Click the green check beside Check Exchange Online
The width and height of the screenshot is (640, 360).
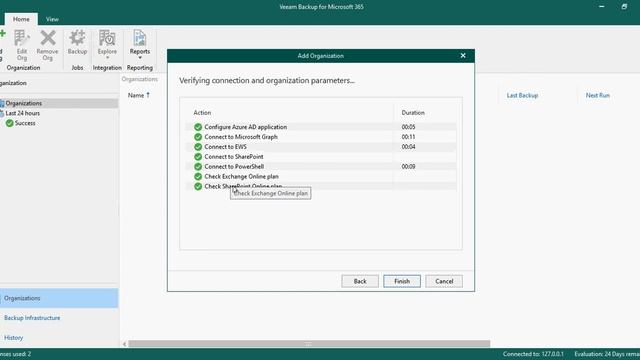(198, 176)
